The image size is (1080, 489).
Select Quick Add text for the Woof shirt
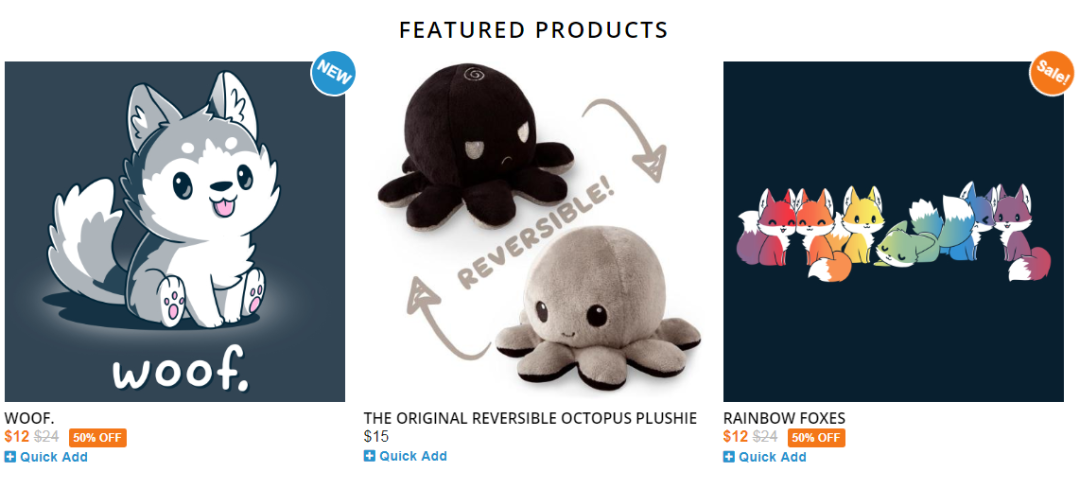[54, 457]
